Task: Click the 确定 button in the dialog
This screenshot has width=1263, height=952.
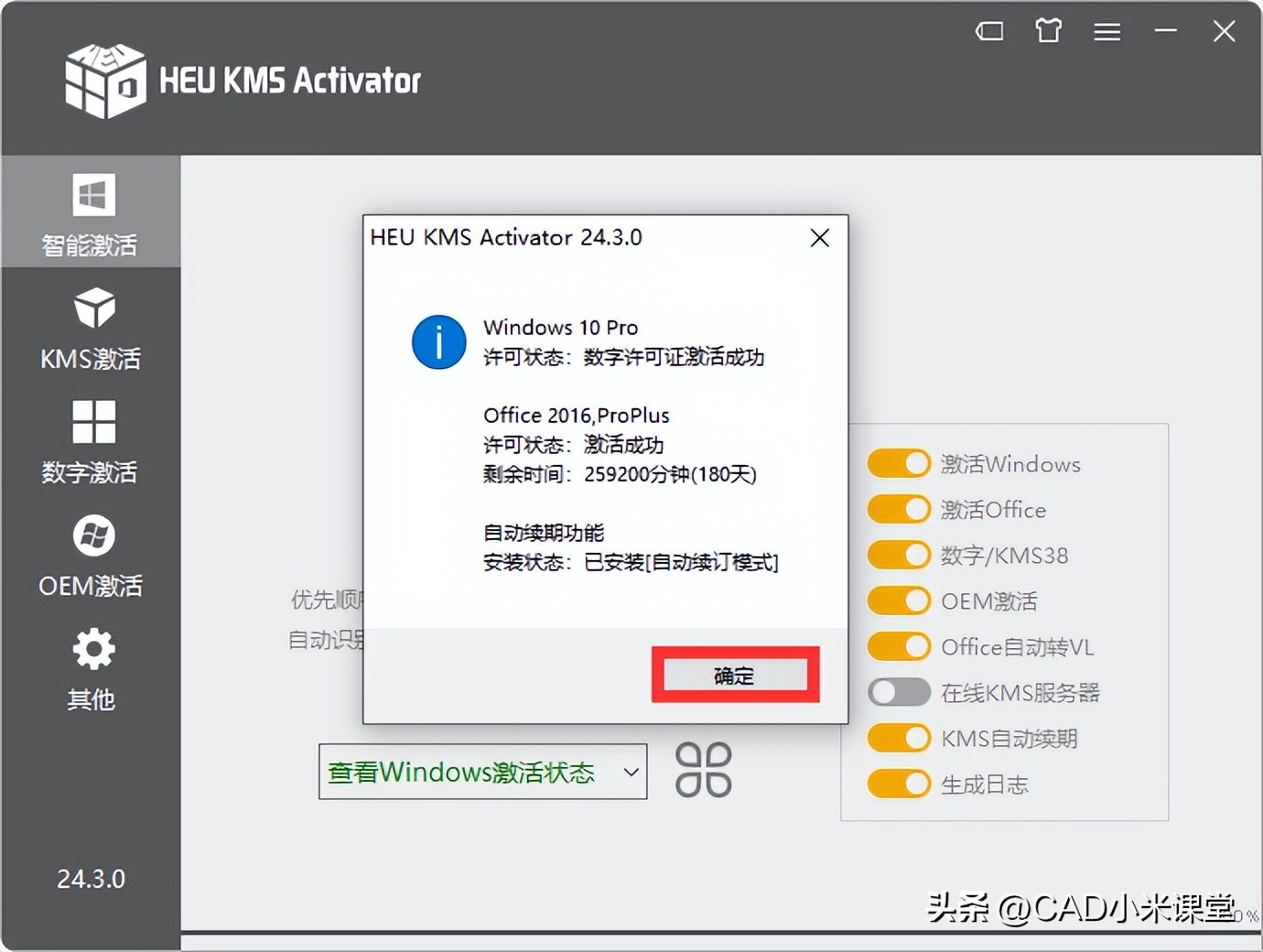Action: [x=735, y=676]
